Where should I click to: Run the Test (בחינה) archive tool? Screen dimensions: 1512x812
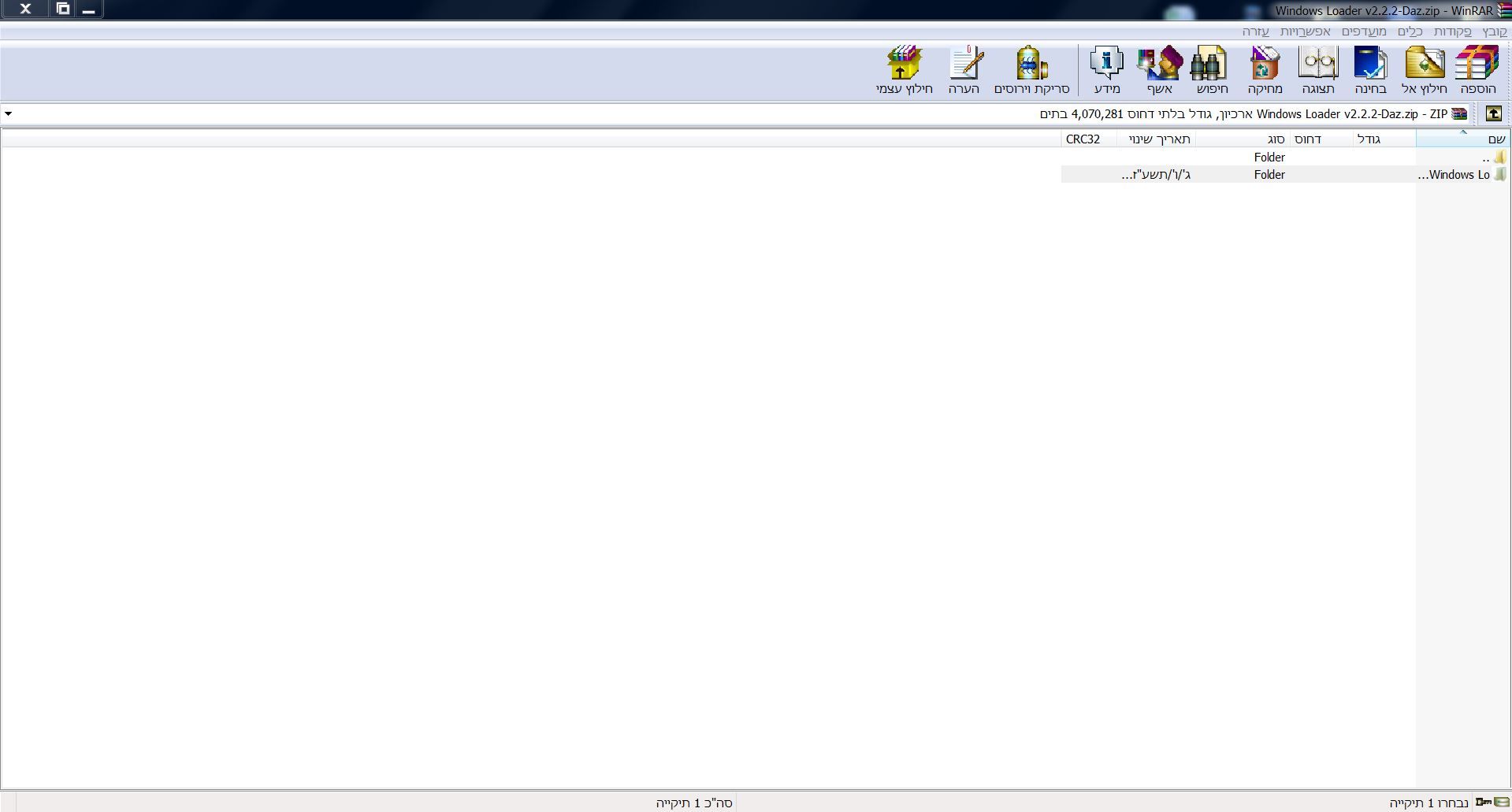pos(1371,70)
